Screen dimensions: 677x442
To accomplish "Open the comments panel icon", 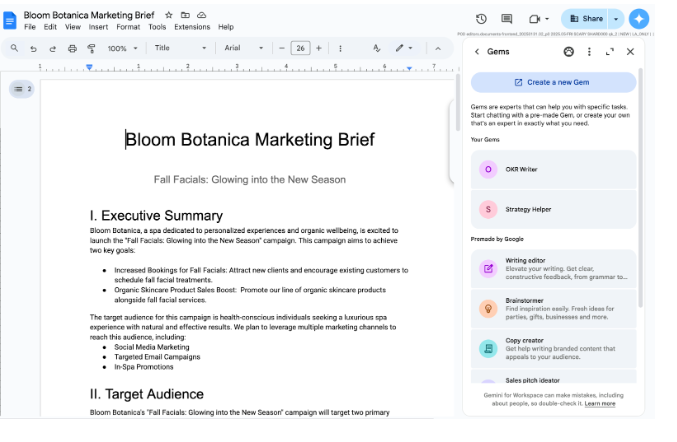I will click(507, 19).
